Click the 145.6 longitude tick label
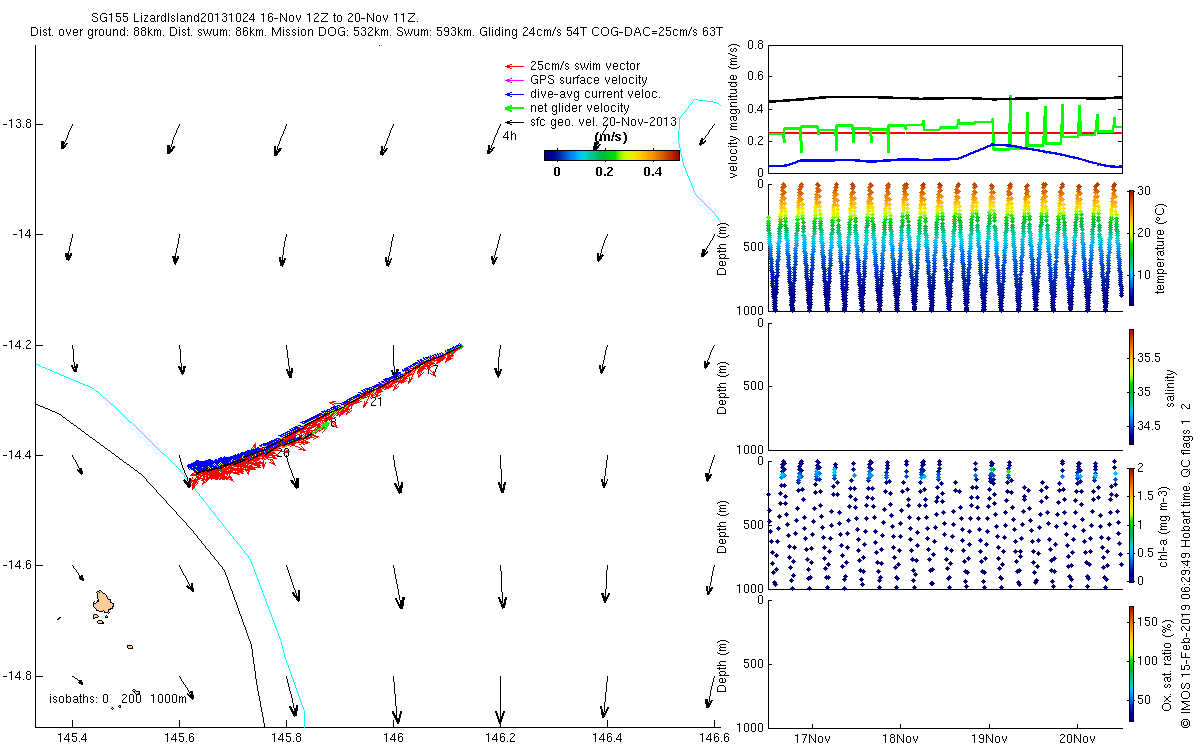Viewport: 1200px width, 750px height. point(179,738)
